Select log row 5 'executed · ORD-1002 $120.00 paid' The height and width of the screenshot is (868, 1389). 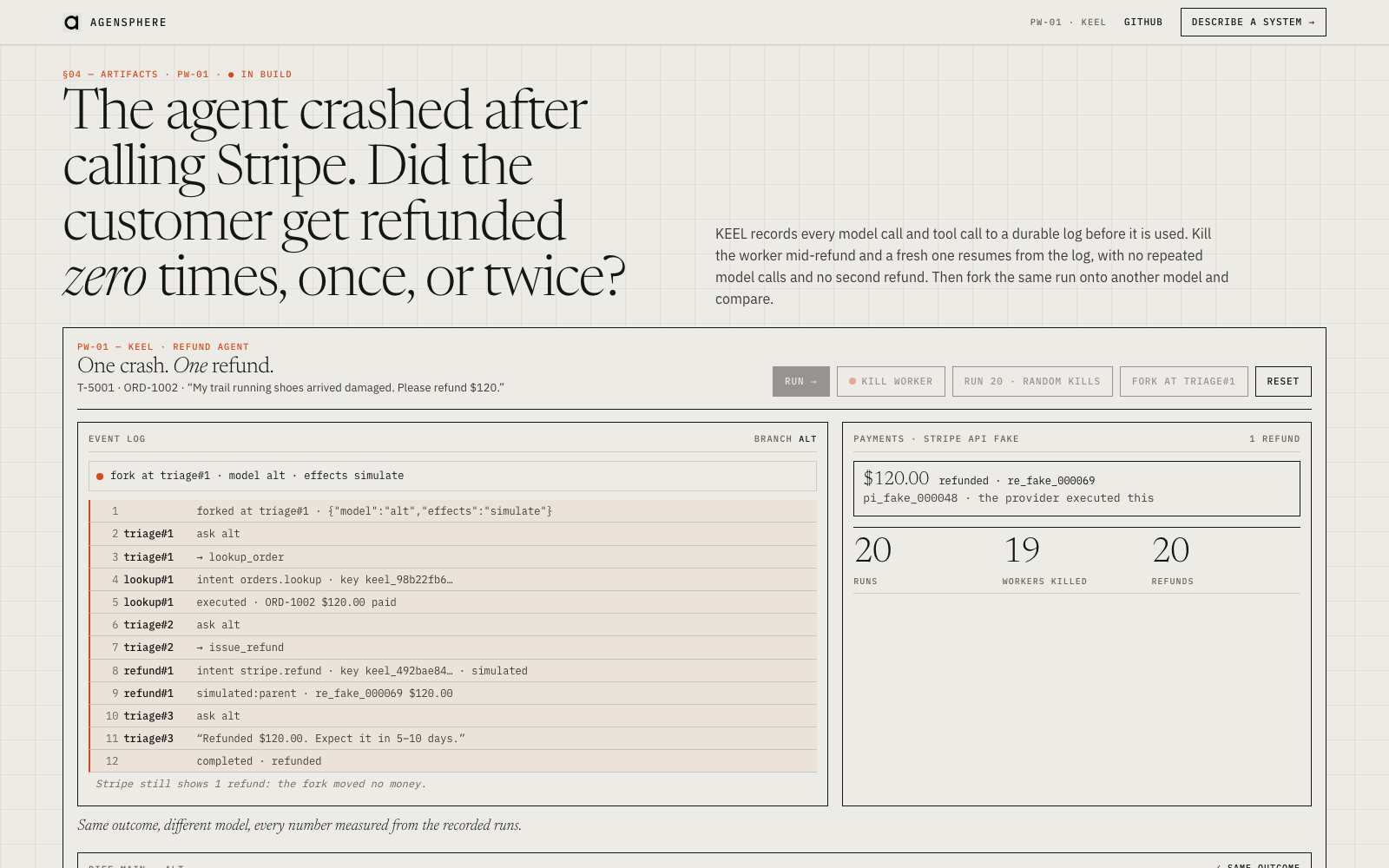tap(452, 602)
